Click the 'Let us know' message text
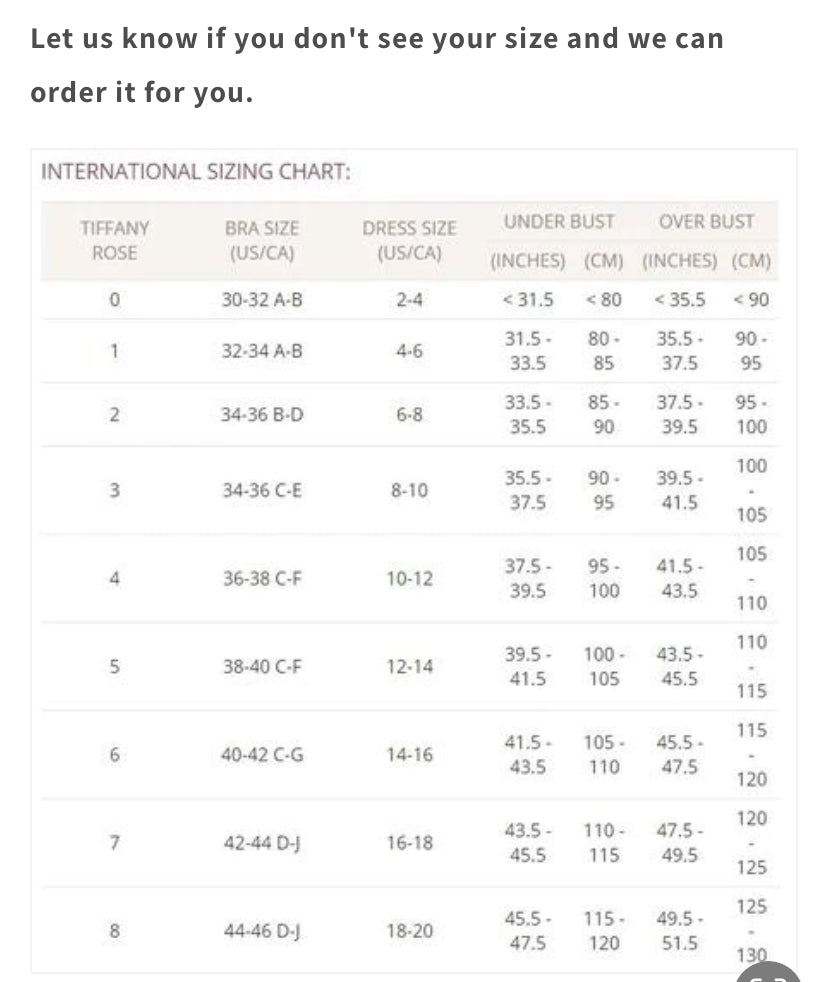The image size is (828, 982). [376, 65]
